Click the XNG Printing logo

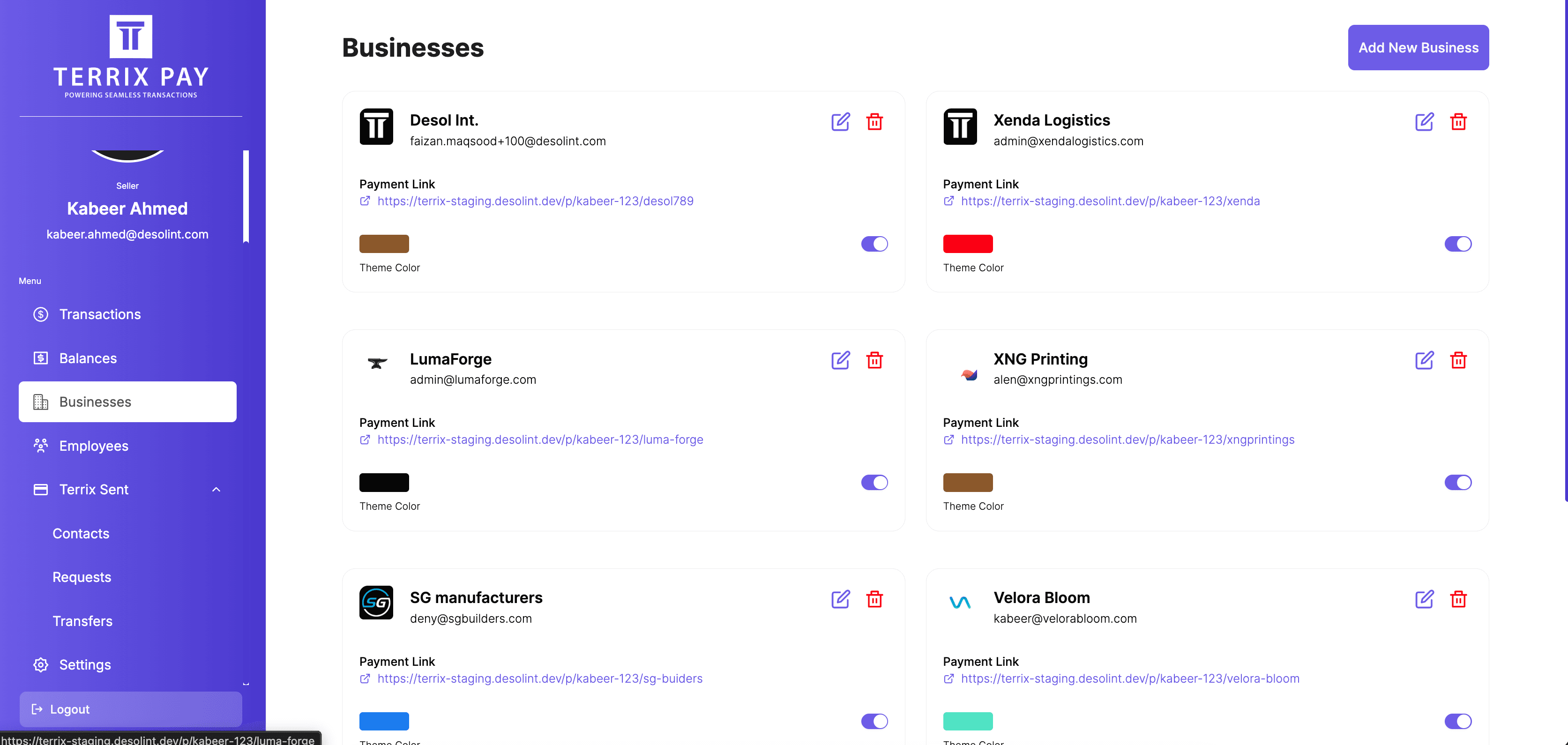pos(969,374)
